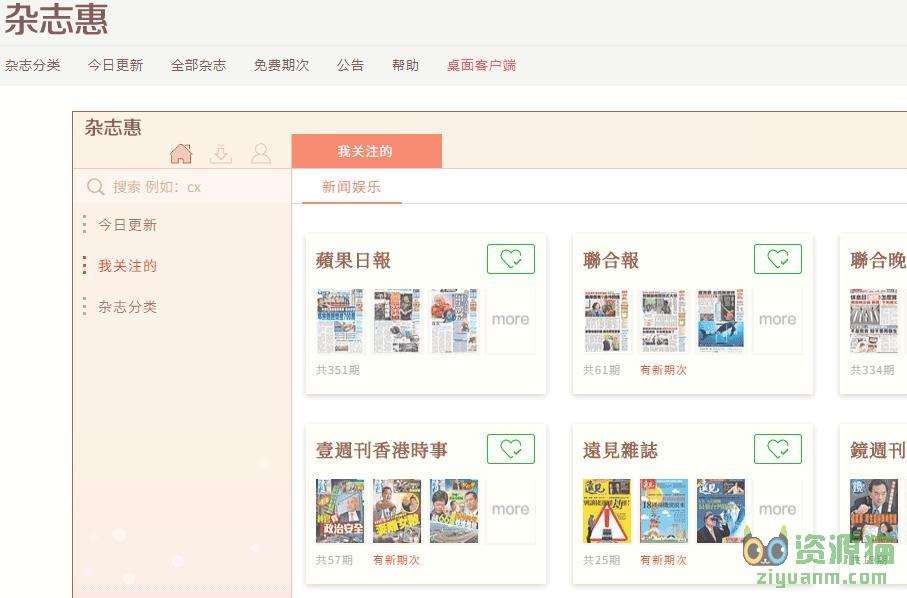Open 免费期次 menu item
The width and height of the screenshot is (907, 598).
coord(282,65)
